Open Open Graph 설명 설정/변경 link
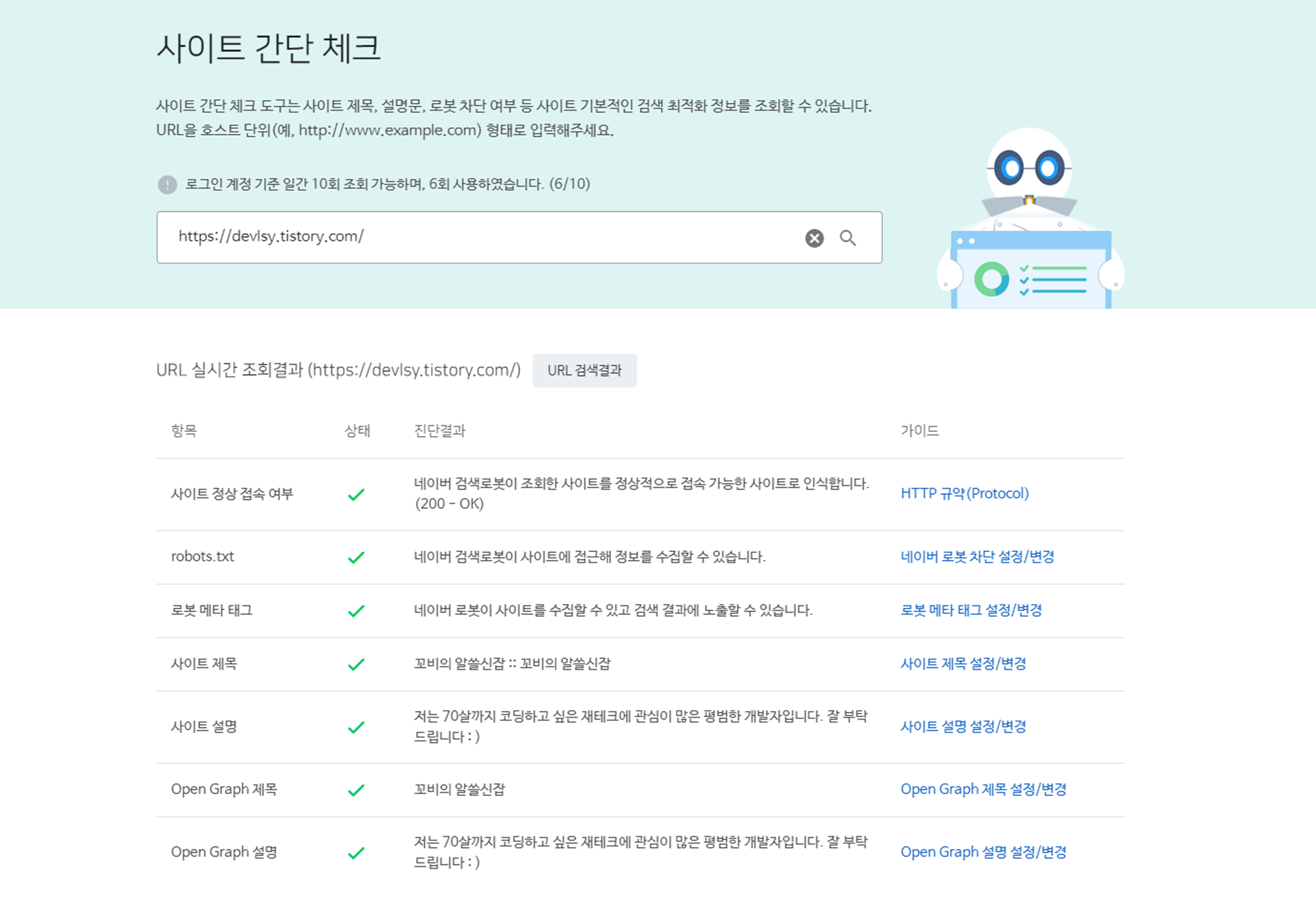The width and height of the screenshot is (1316, 898). pos(983,852)
